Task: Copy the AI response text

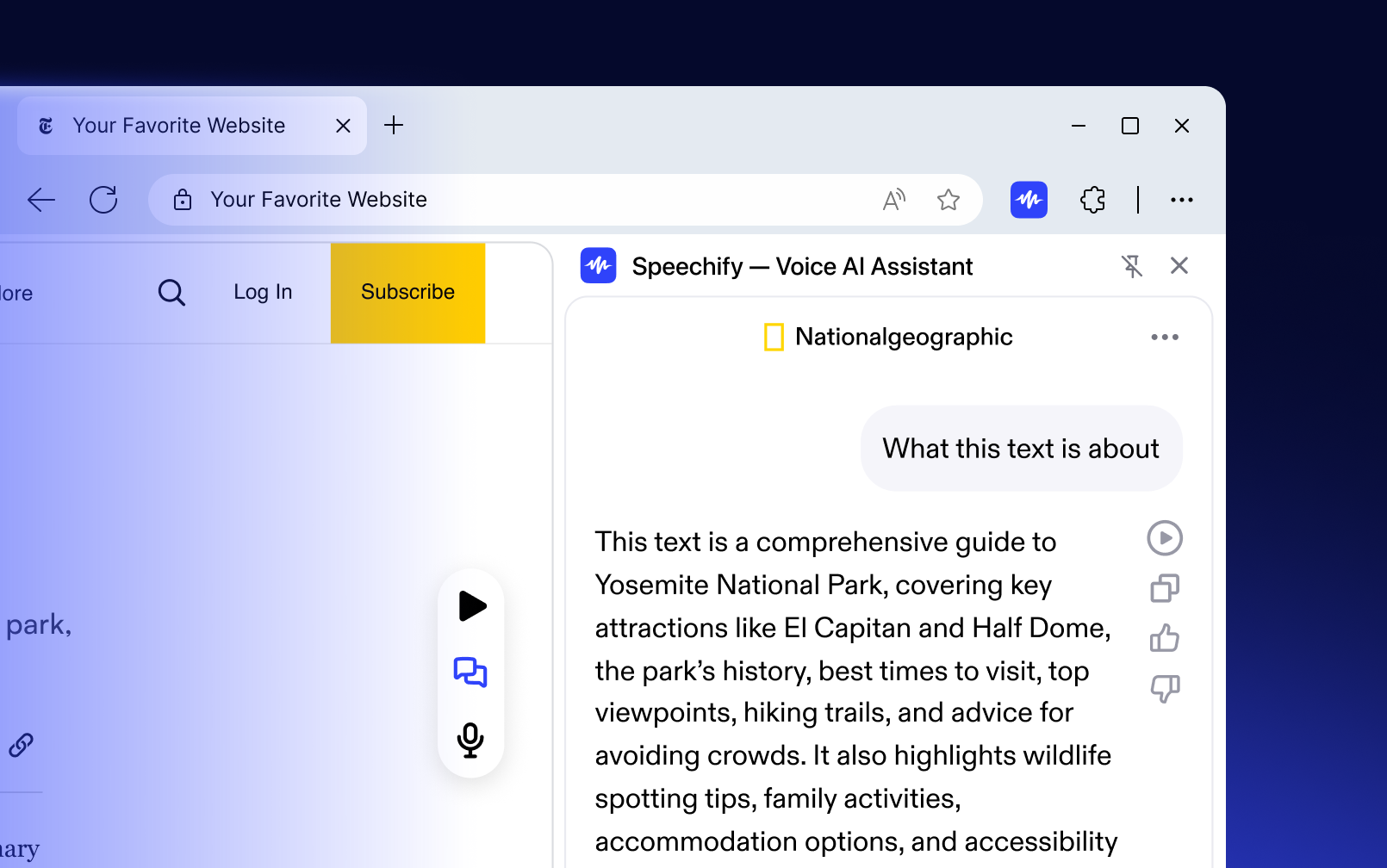Action: tap(1165, 588)
